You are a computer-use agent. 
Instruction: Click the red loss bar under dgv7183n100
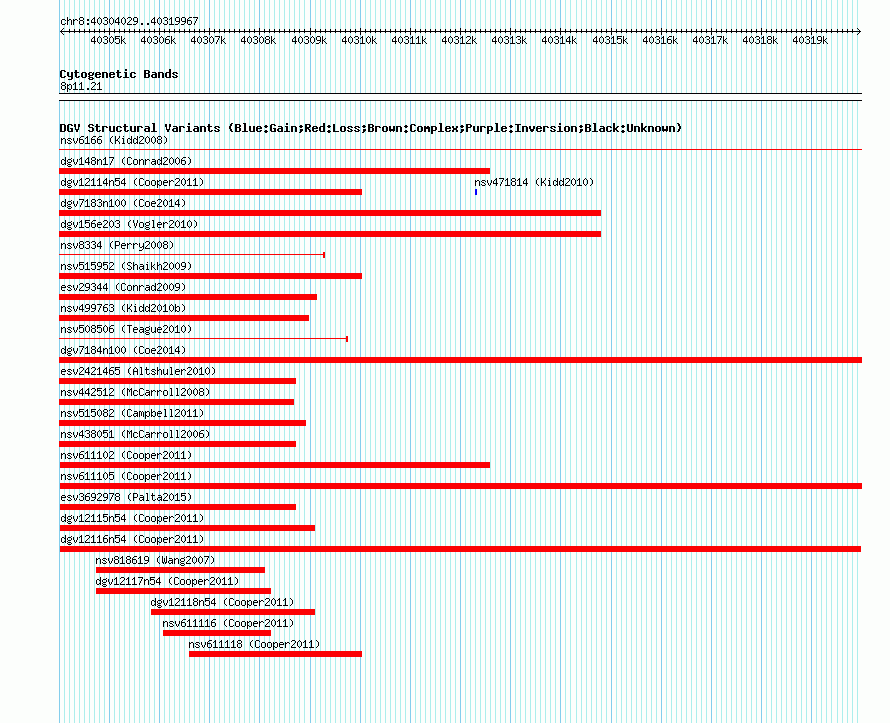[330, 213]
